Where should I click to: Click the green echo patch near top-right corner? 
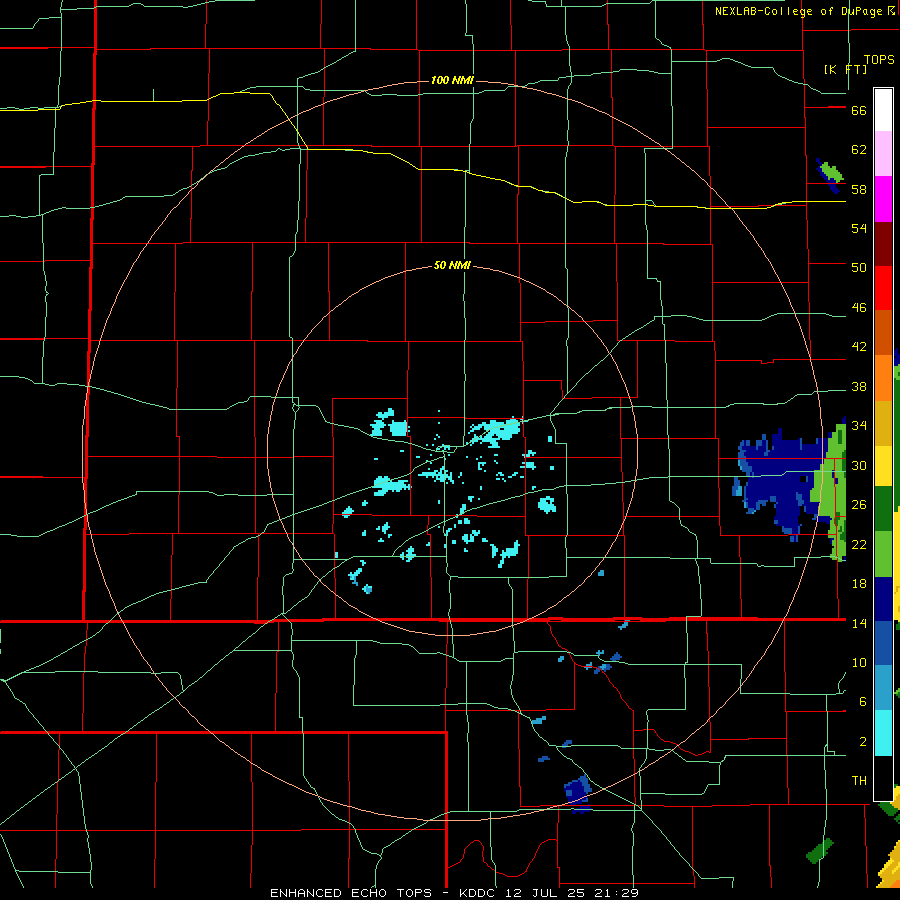831,171
